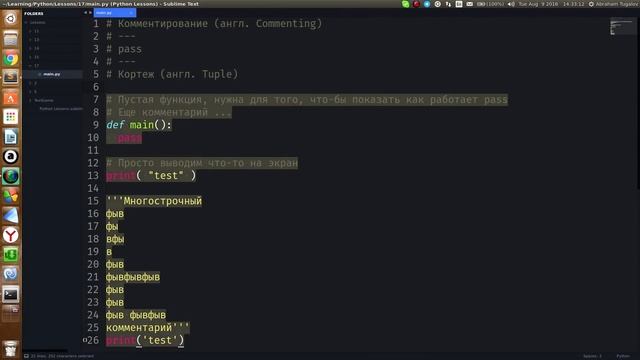
Task: Collapse the Lessons root folder
Action: pyautogui.click(x=26, y=22)
